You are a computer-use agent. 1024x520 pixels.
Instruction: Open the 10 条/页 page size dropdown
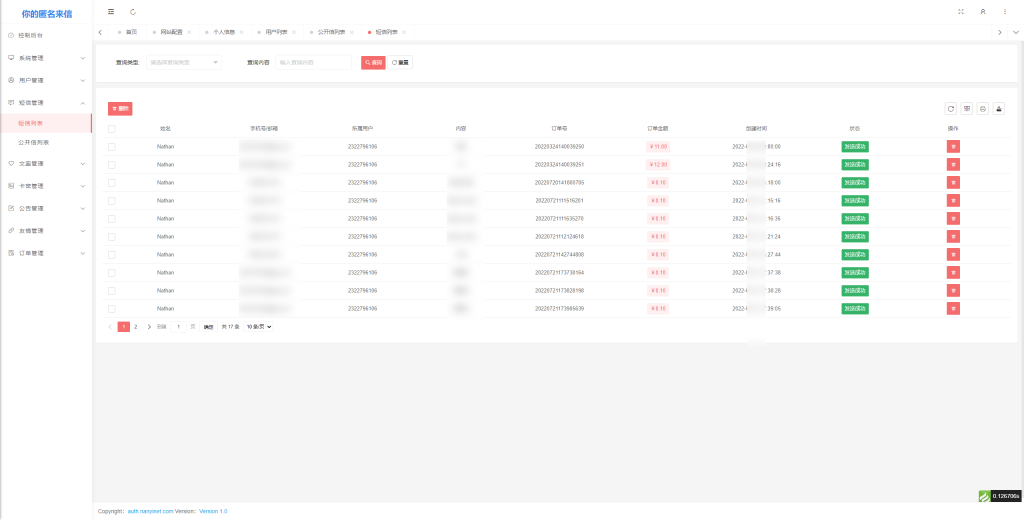tap(259, 327)
